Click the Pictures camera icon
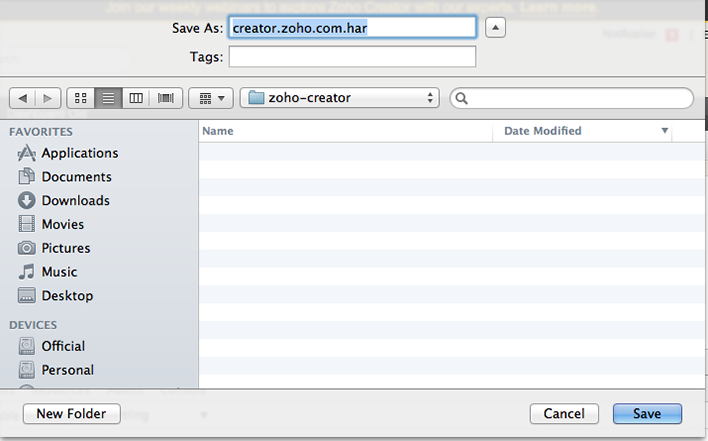Screen dimensions: 708x441 pyautogui.click(x=27, y=248)
